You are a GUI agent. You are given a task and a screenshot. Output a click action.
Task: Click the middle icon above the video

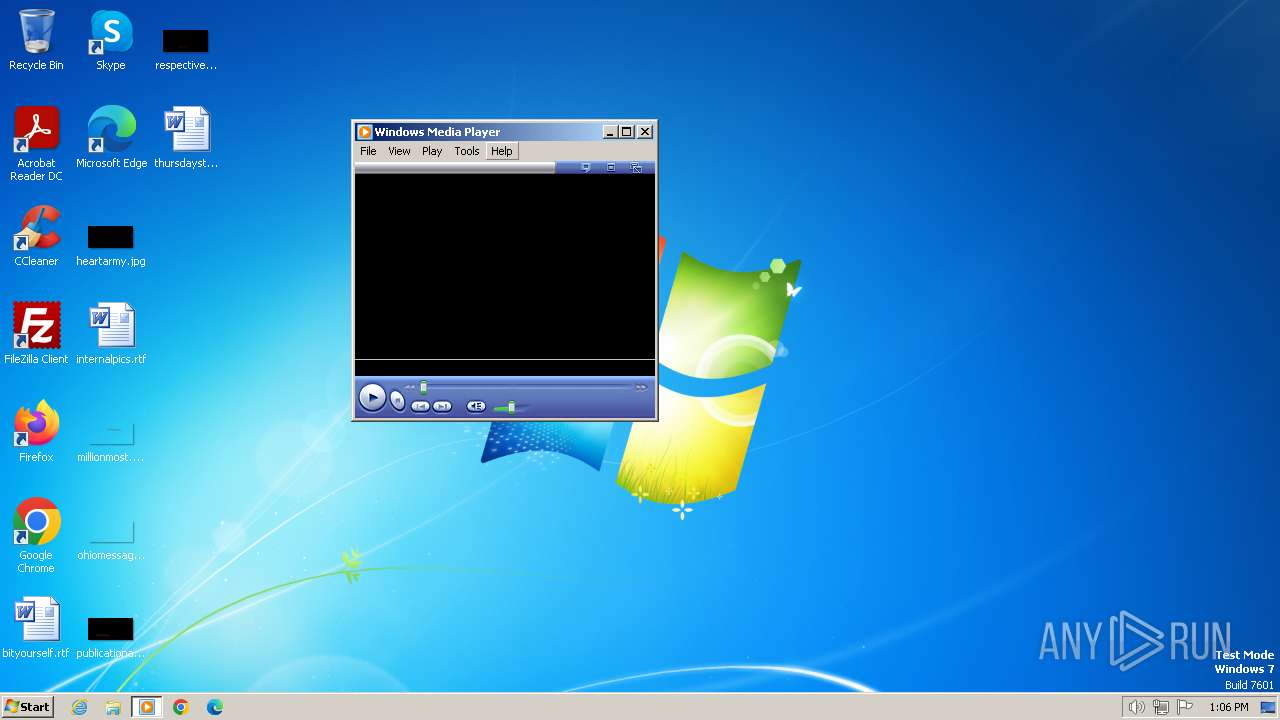[611, 167]
